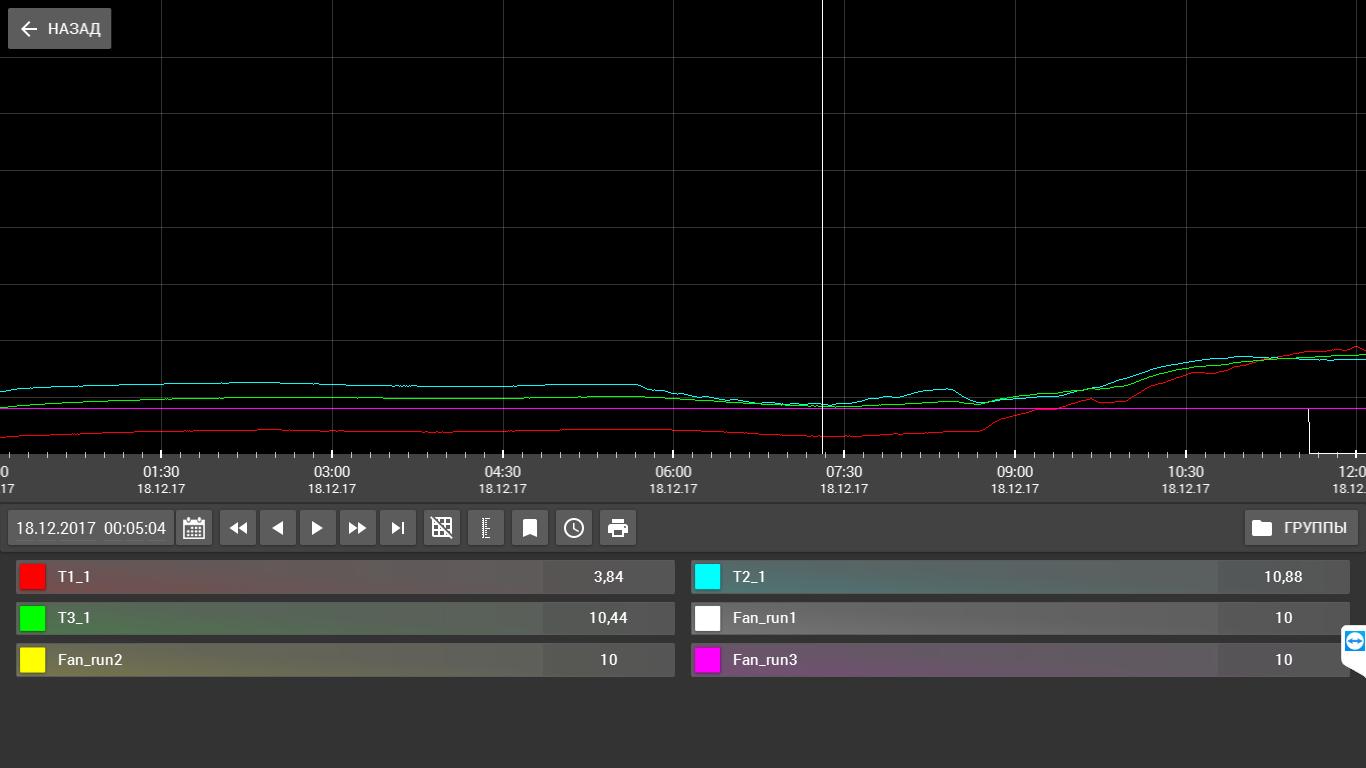Open the TeamViewer side panel tab

tap(1354, 642)
